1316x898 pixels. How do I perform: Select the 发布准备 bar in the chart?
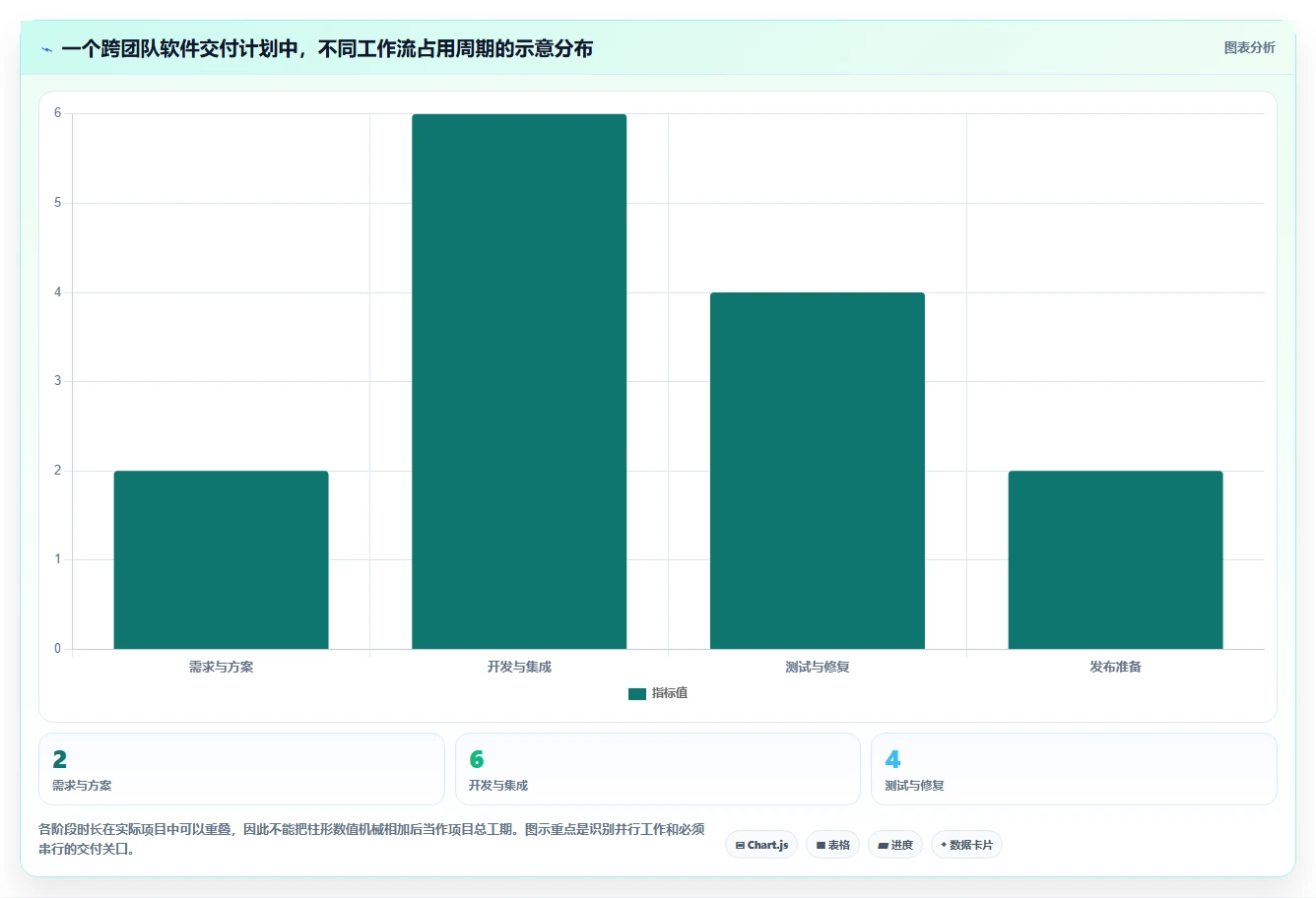(1115, 560)
